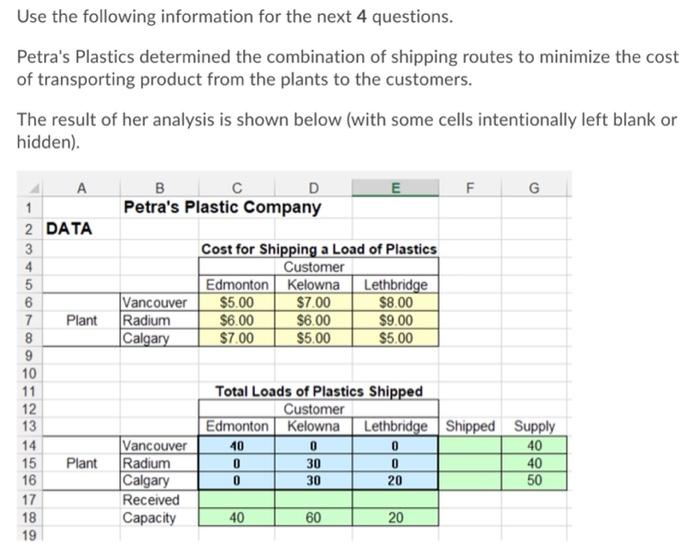Select Vancouver Edmonton loads cell showing 40
Image resolution: width=700 pixels, height=550 pixels.
click(237, 446)
